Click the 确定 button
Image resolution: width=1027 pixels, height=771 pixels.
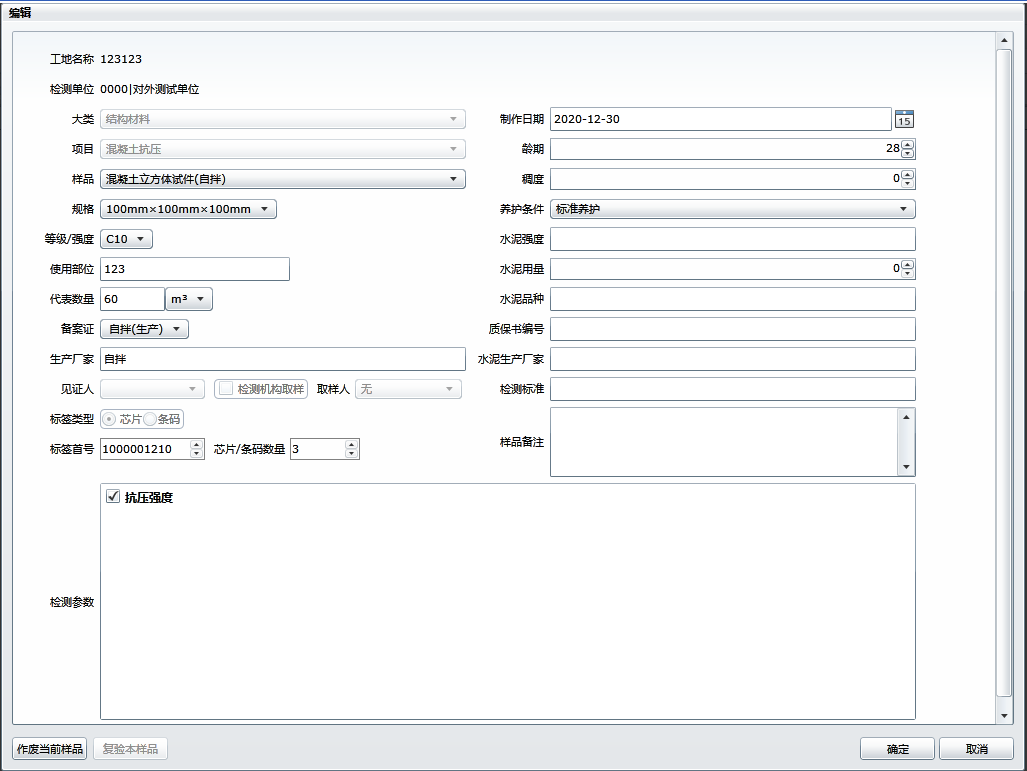click(x=897, y=749)
